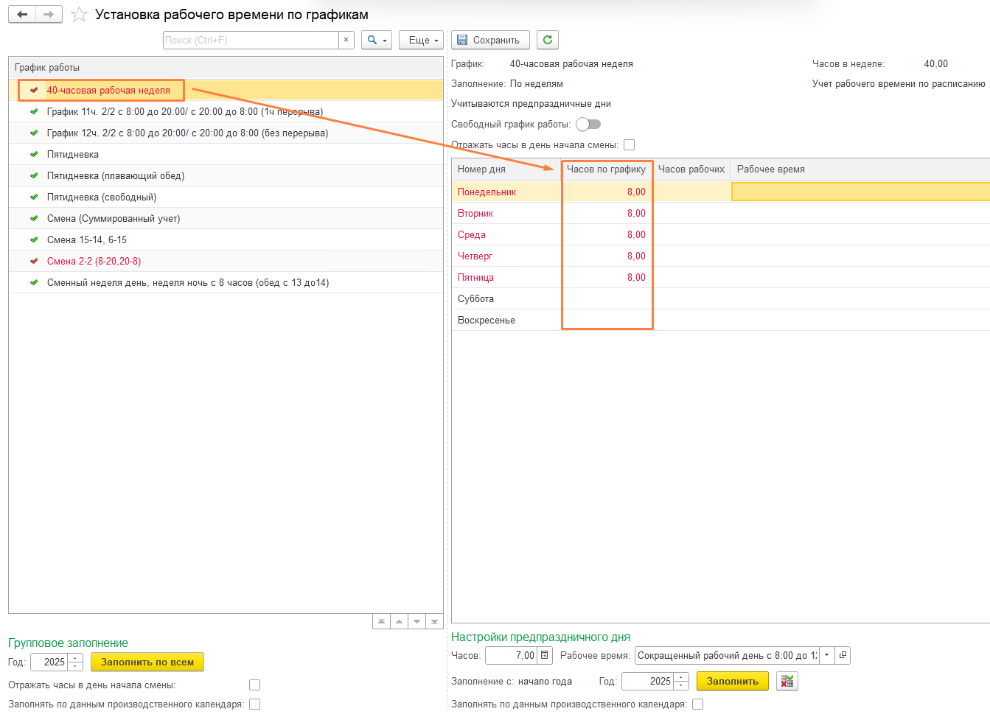Select the Пятидневка schedule row

point(73,155)
